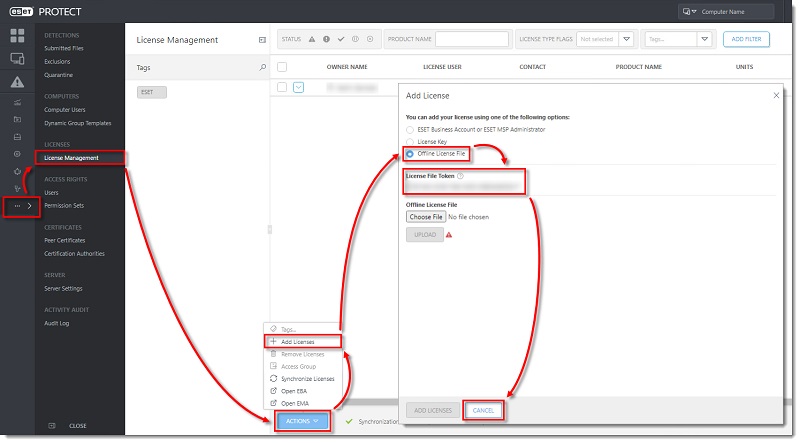Expand the first license row chevron

(x=299, y=88)
